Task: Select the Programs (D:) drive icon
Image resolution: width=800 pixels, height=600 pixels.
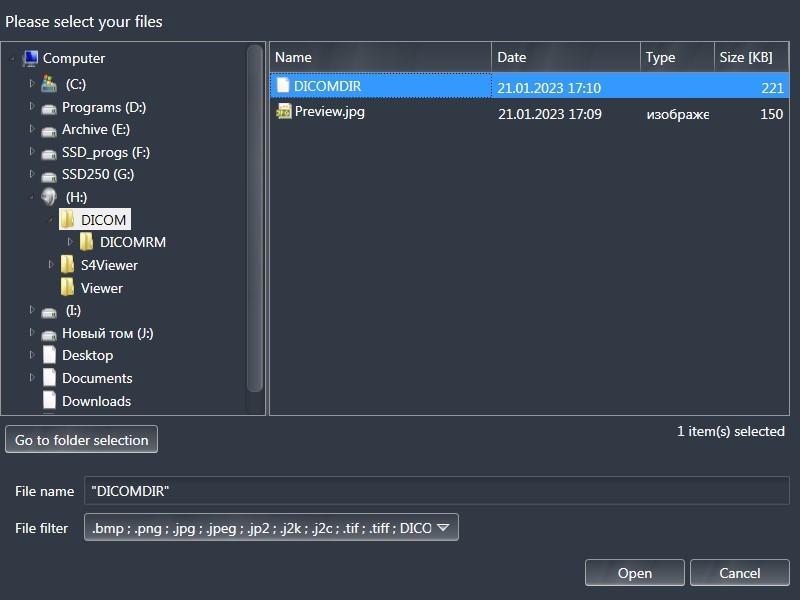Action: click(x=49, y=107)
